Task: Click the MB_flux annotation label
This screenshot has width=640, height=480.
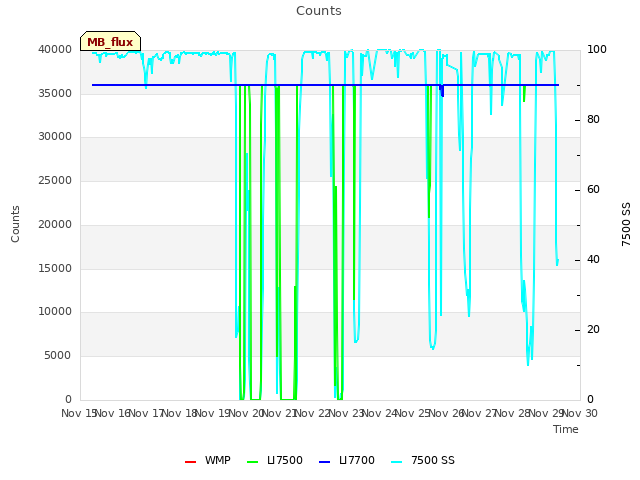Action: (110, 41)
